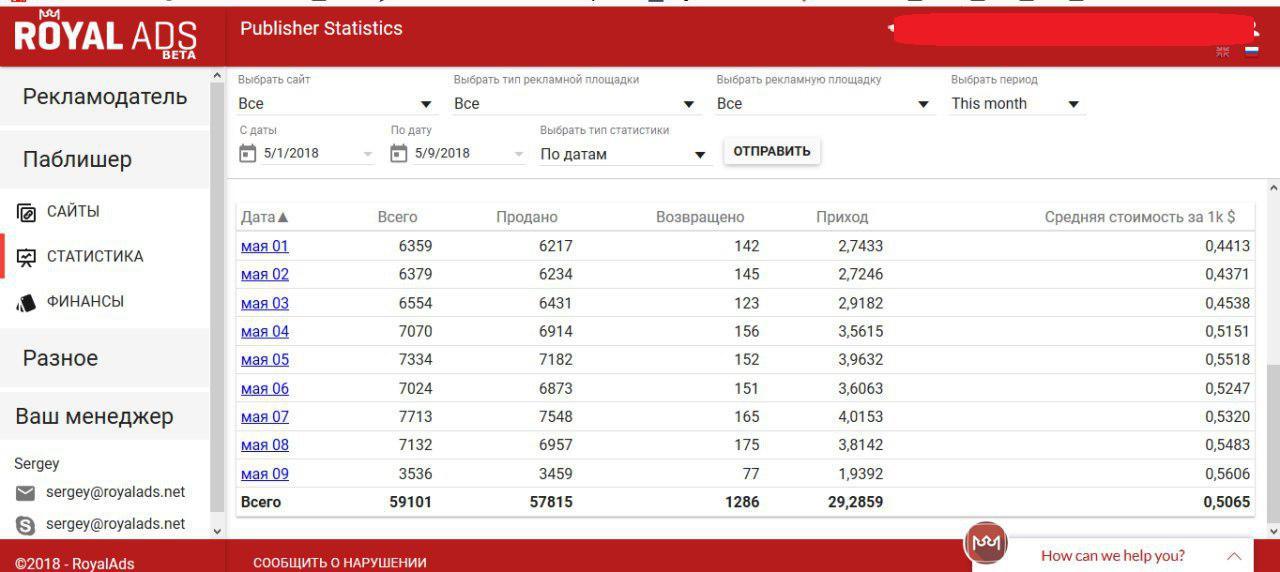The image size is (1280, 572).
Task: Click the average cost total 0,5065
Action: [1227, 502]
